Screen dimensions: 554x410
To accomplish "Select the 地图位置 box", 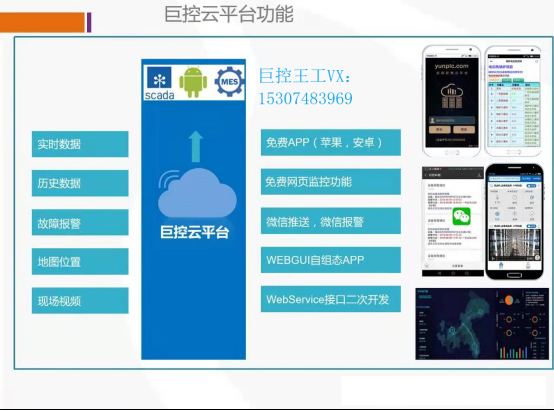I will [x=80, y=262].
